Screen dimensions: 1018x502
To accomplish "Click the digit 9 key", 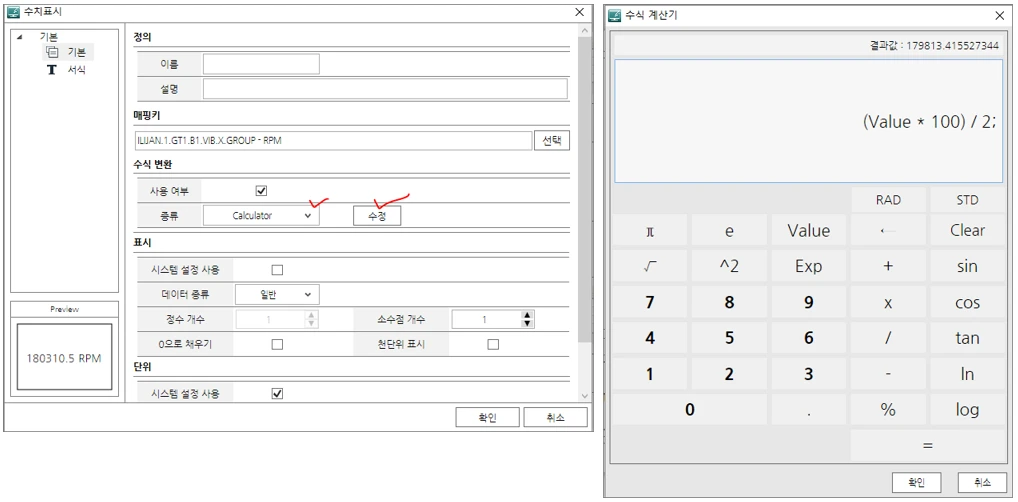I will [808, 303].
